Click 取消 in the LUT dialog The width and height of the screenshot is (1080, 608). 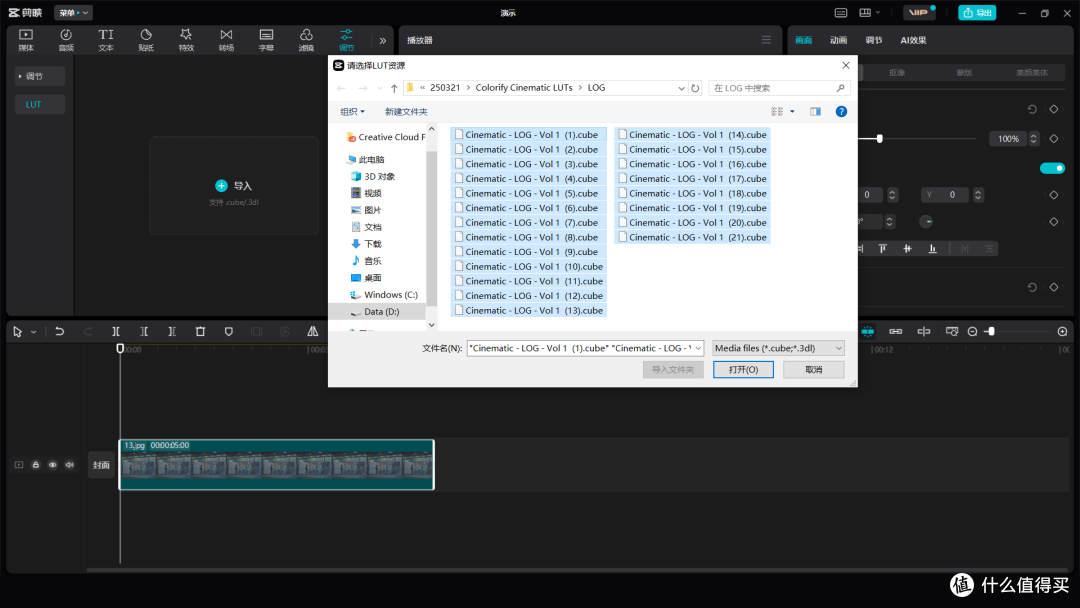[813, 370]
